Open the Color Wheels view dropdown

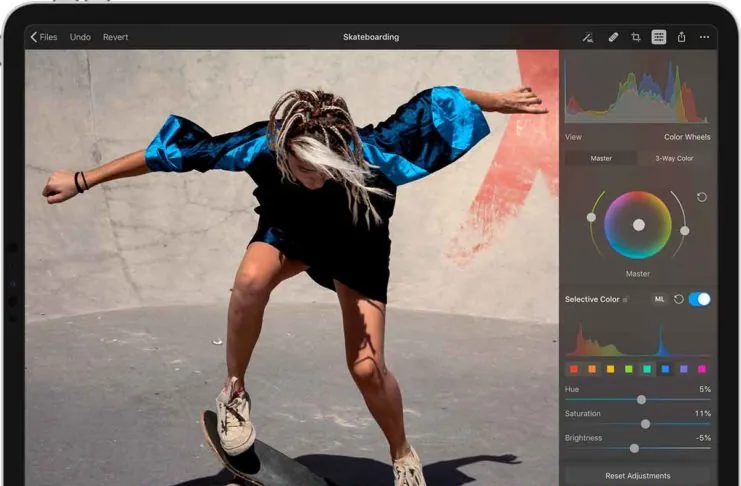point(686,137)
